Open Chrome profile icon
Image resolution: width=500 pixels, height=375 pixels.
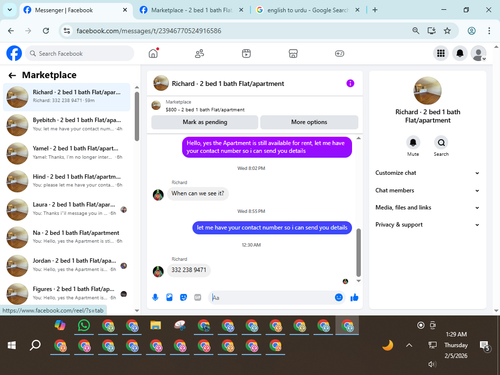471,31
